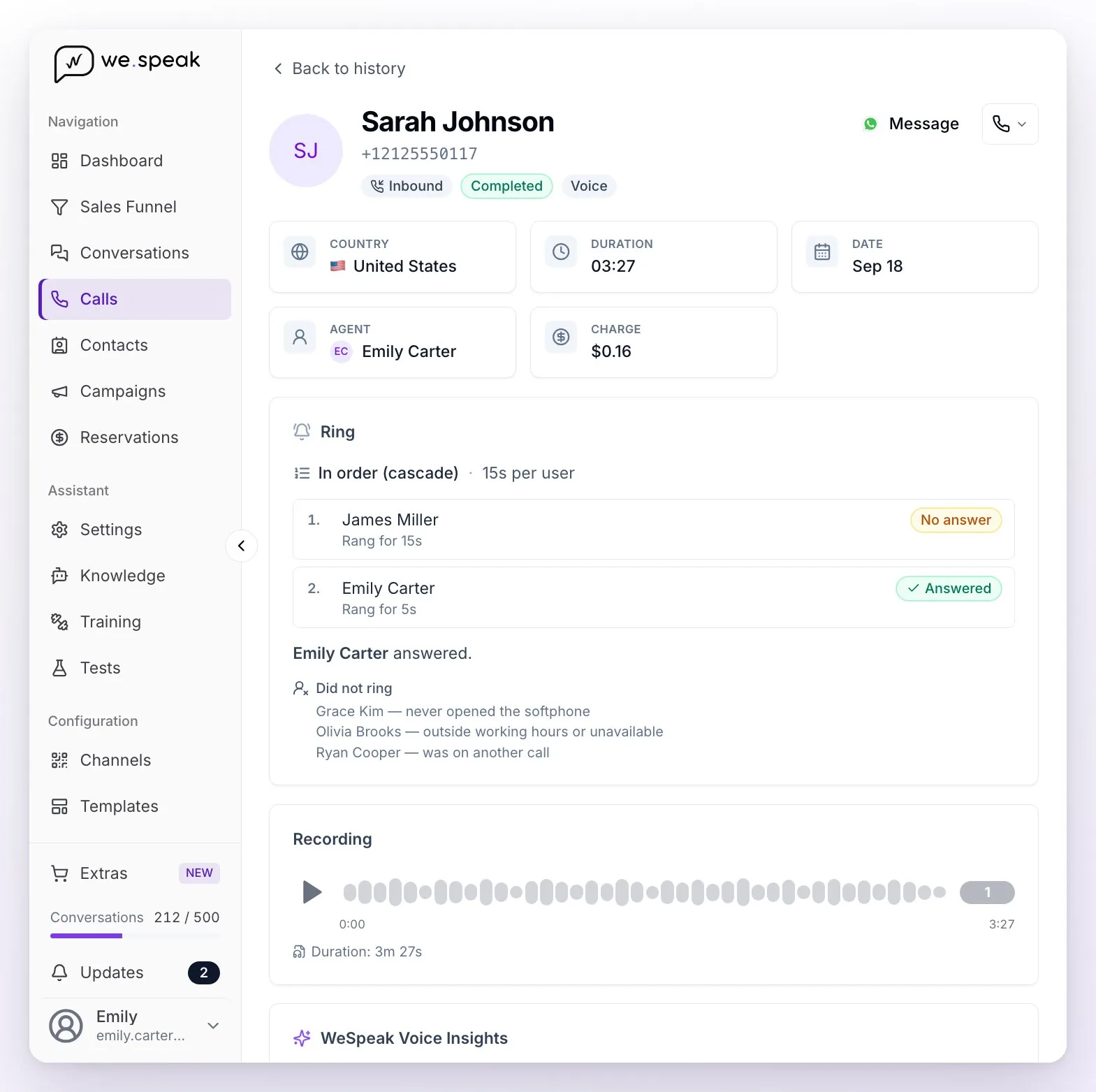Click the SJ avatar circle
1096x1092 pixels.
[306, 151]
